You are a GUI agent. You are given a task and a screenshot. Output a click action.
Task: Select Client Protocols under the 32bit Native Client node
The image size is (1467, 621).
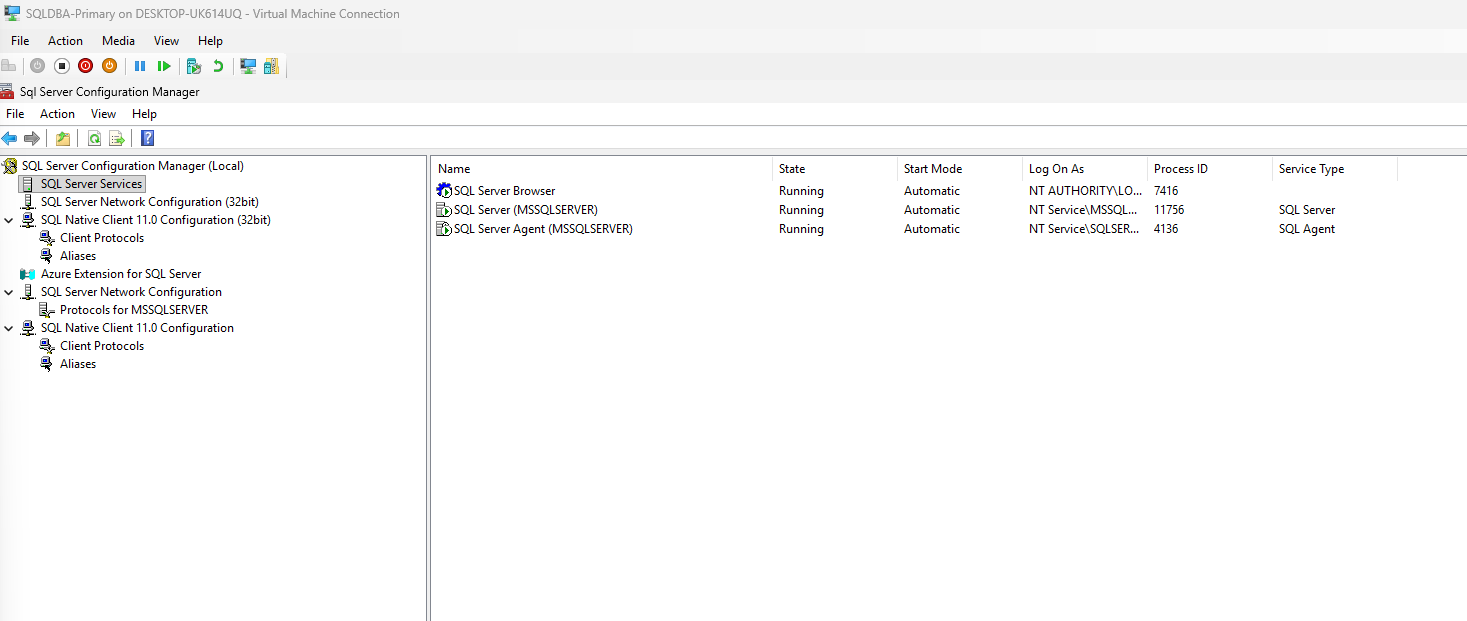tap(102, 238)
